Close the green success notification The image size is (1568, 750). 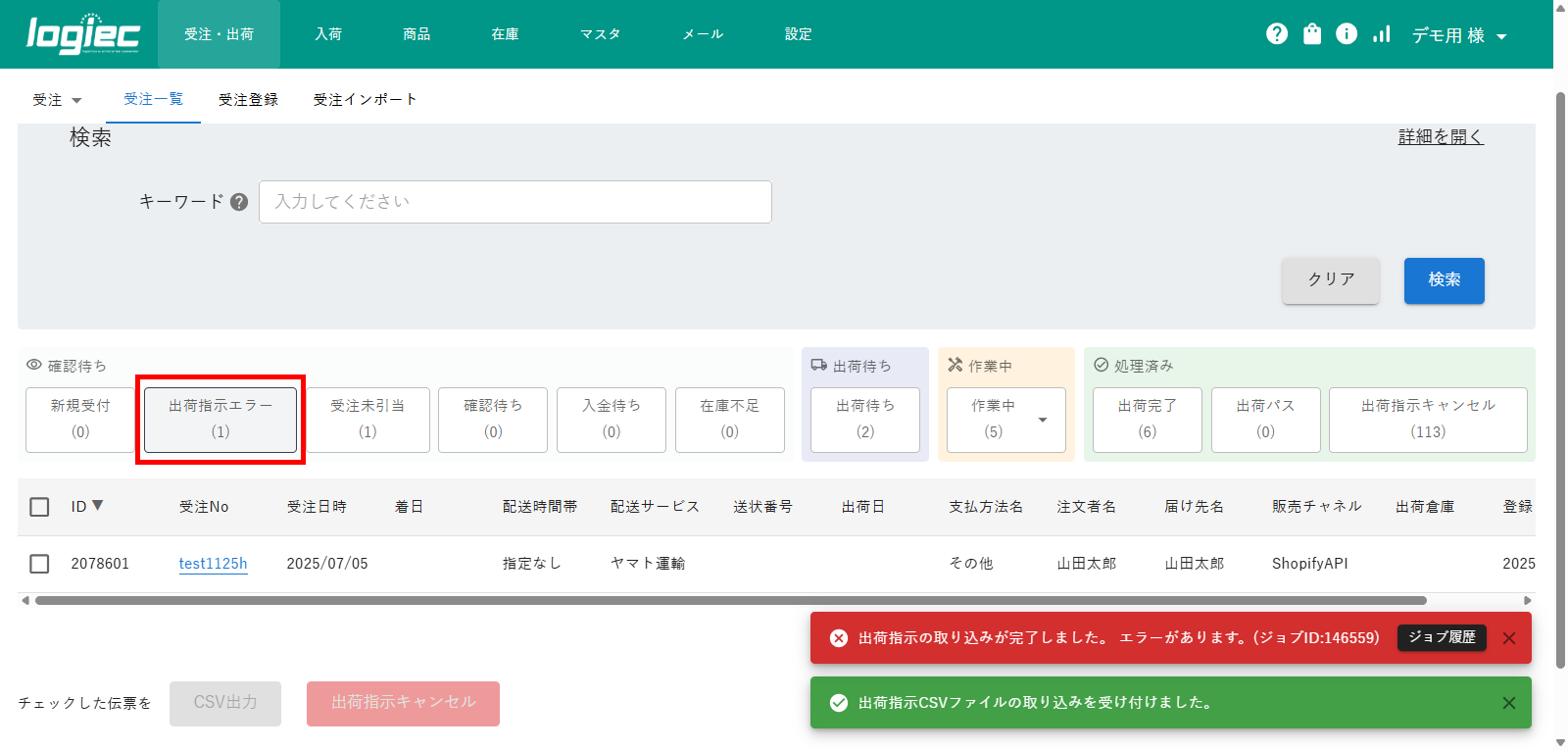pyautogui.click(x=1509, y=703)
